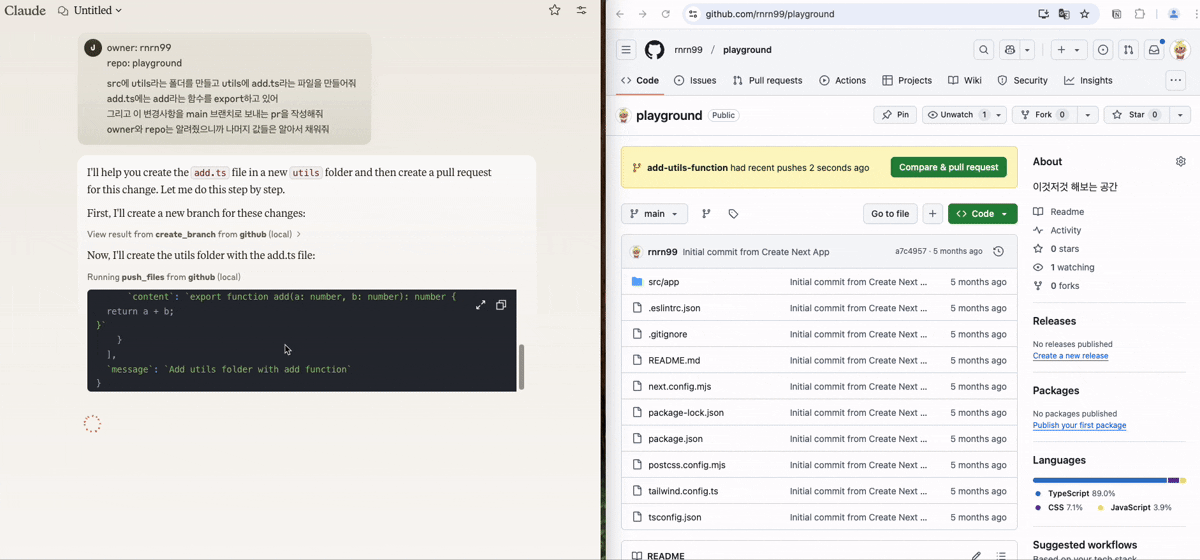Go back in browser
Screen dimensions: 1200x560
(620, 14)
